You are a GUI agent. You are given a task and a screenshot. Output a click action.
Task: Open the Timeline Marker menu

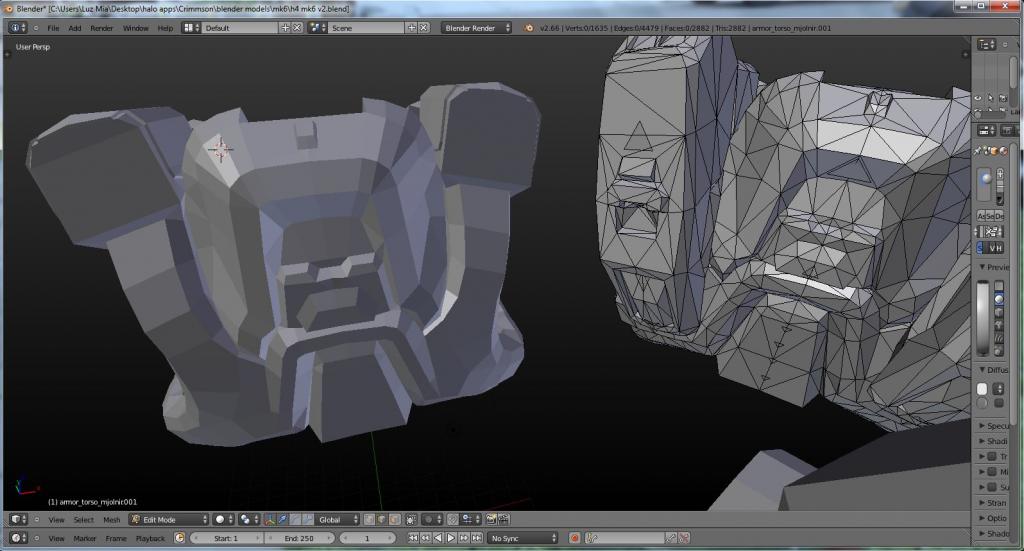pyautogui.click(x=84, y=539)
